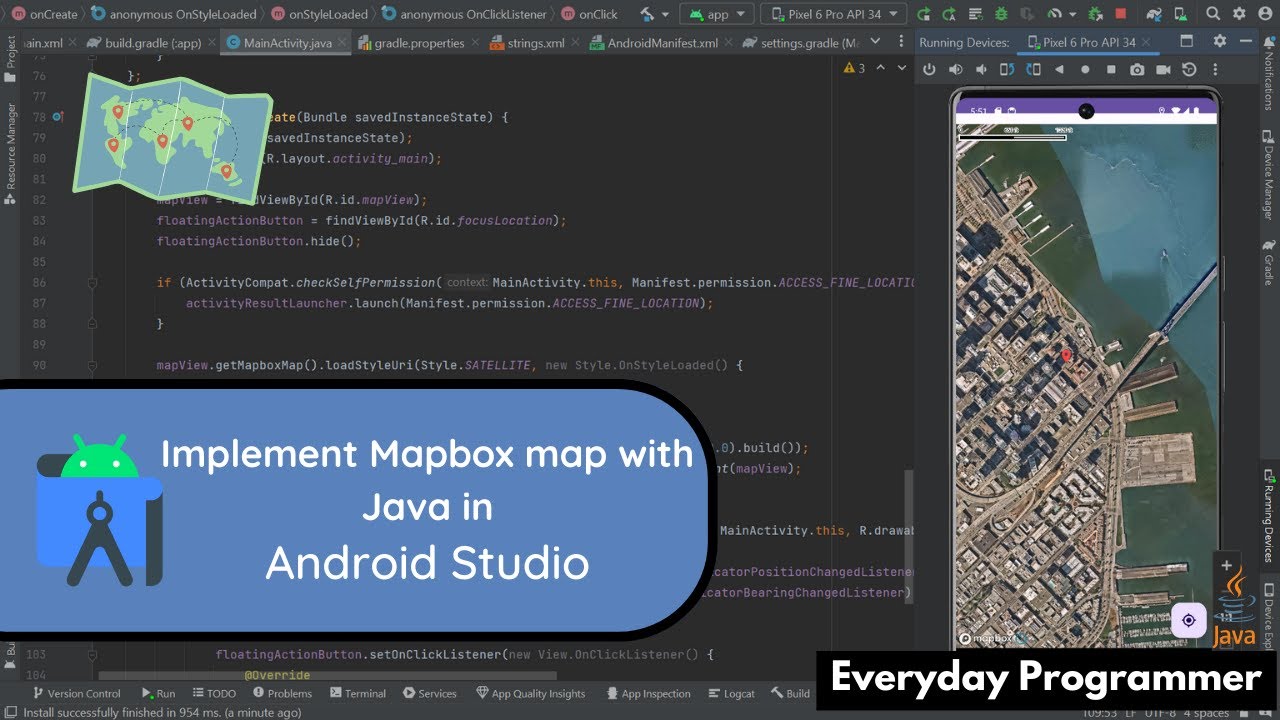Open the Pixel 6 Pro API 34 device dropdown
This screenshot has height=720, width=1280.
pos(834,14)
